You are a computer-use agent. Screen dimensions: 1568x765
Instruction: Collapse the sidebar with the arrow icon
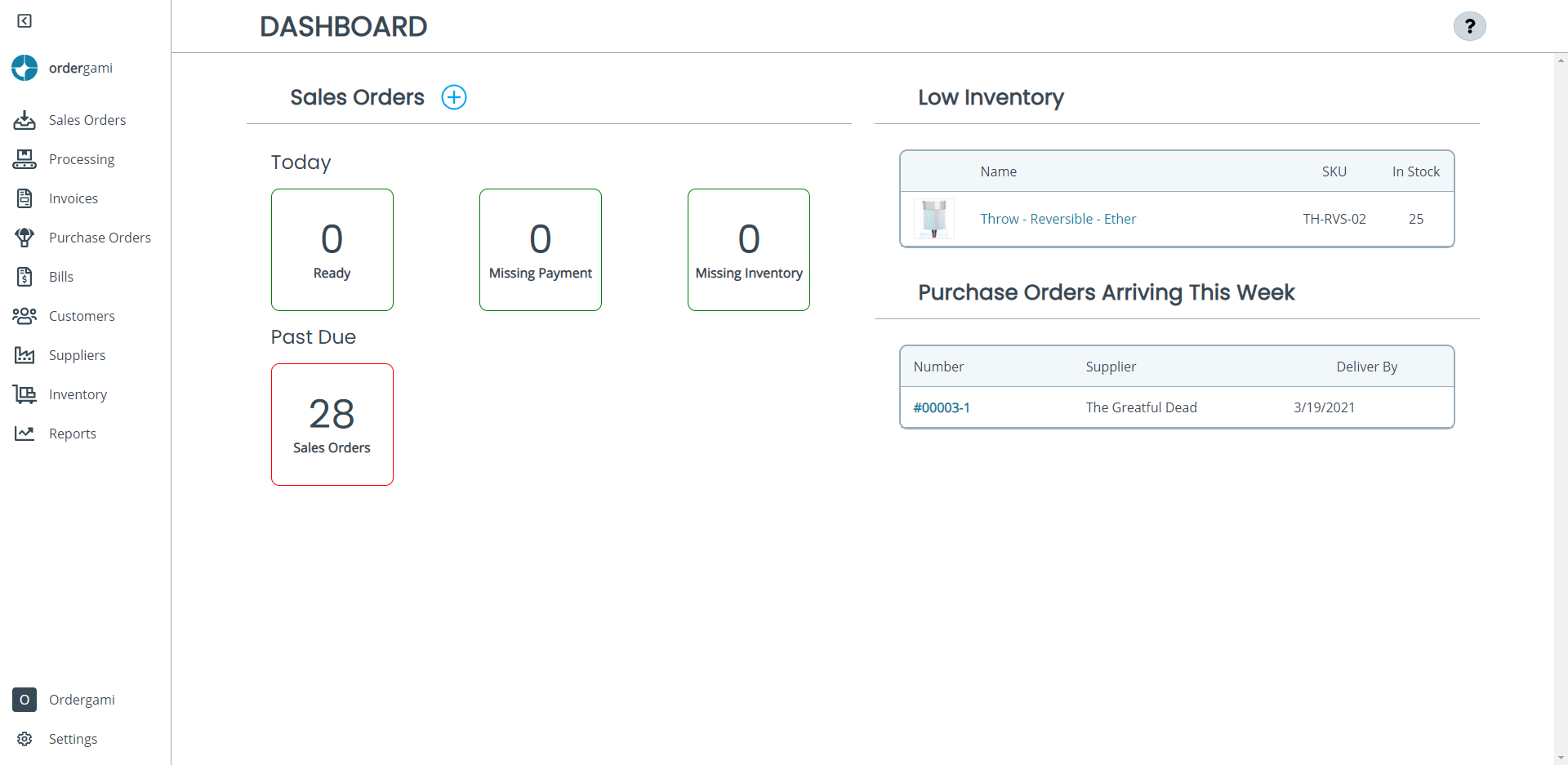pos(24,20)
